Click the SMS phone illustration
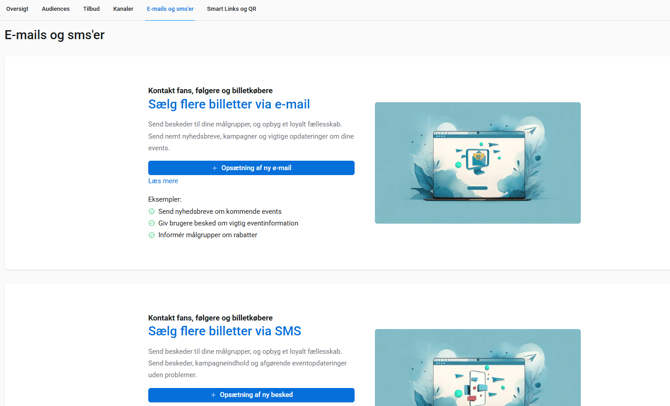The image size is (670, 406). tap(477, 370)
